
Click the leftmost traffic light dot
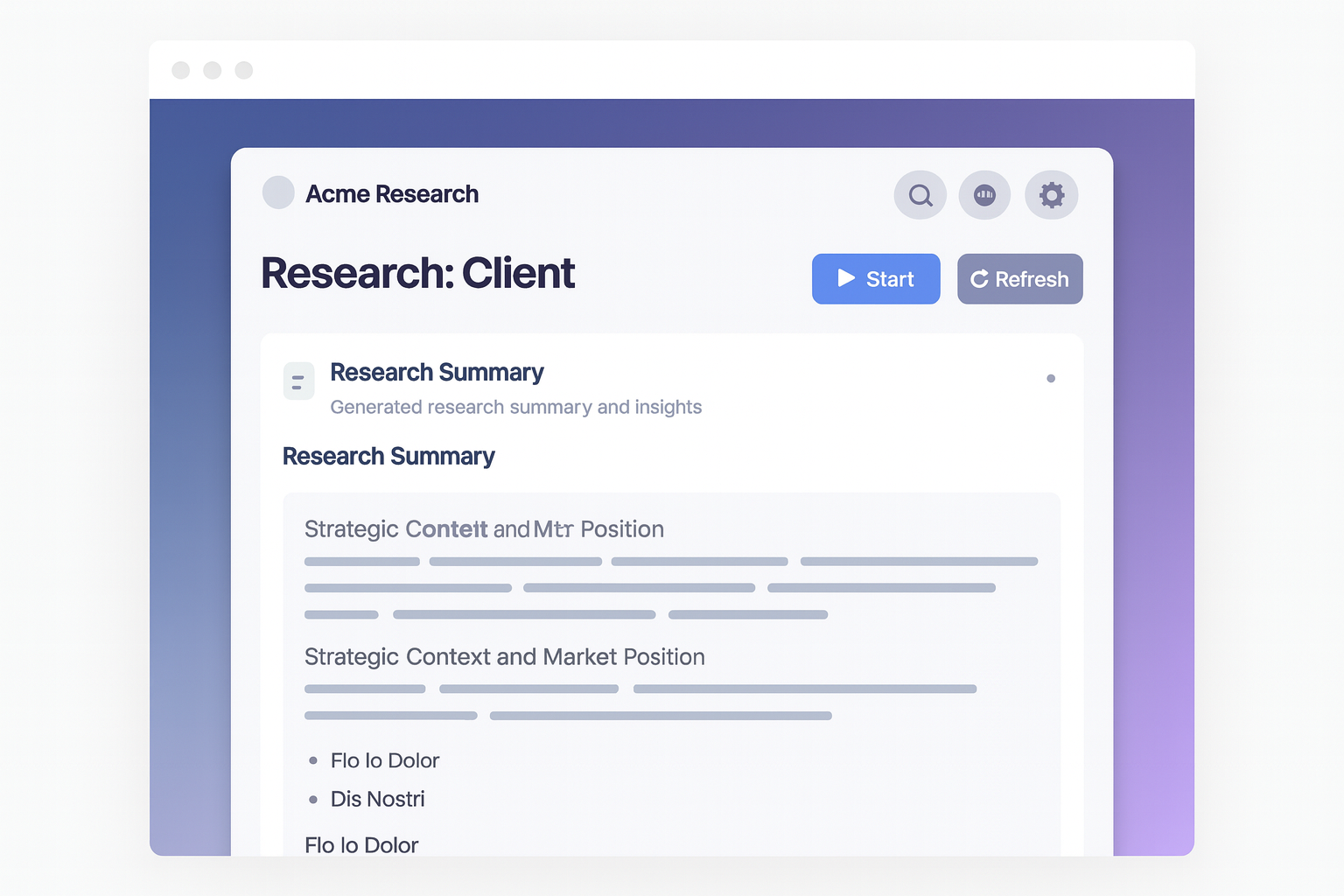tap(181, 69)
